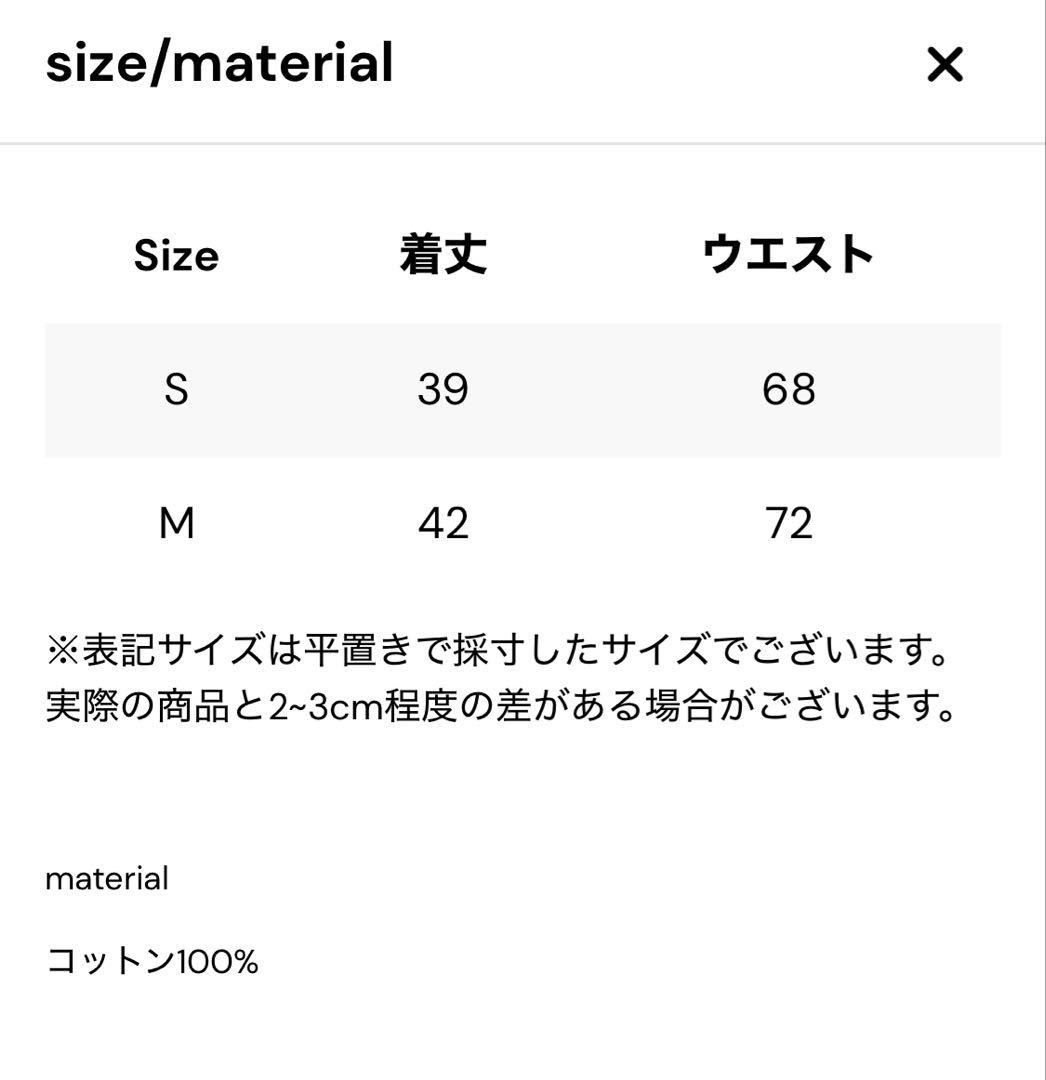Click the S cell in the Size column
Viewport: 1046px width, 1080px height.
click(x=177, y=390)
